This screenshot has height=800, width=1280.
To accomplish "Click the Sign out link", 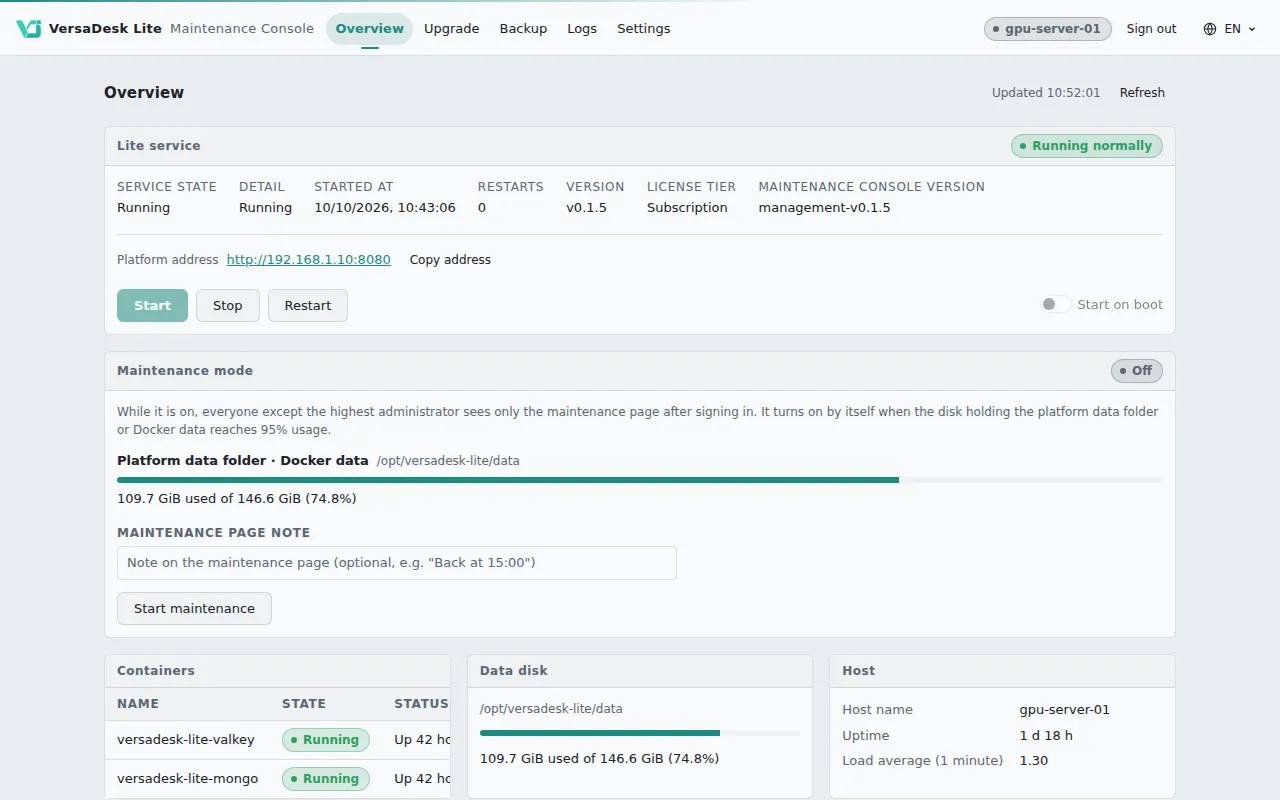I will (x=1151, y=29).
